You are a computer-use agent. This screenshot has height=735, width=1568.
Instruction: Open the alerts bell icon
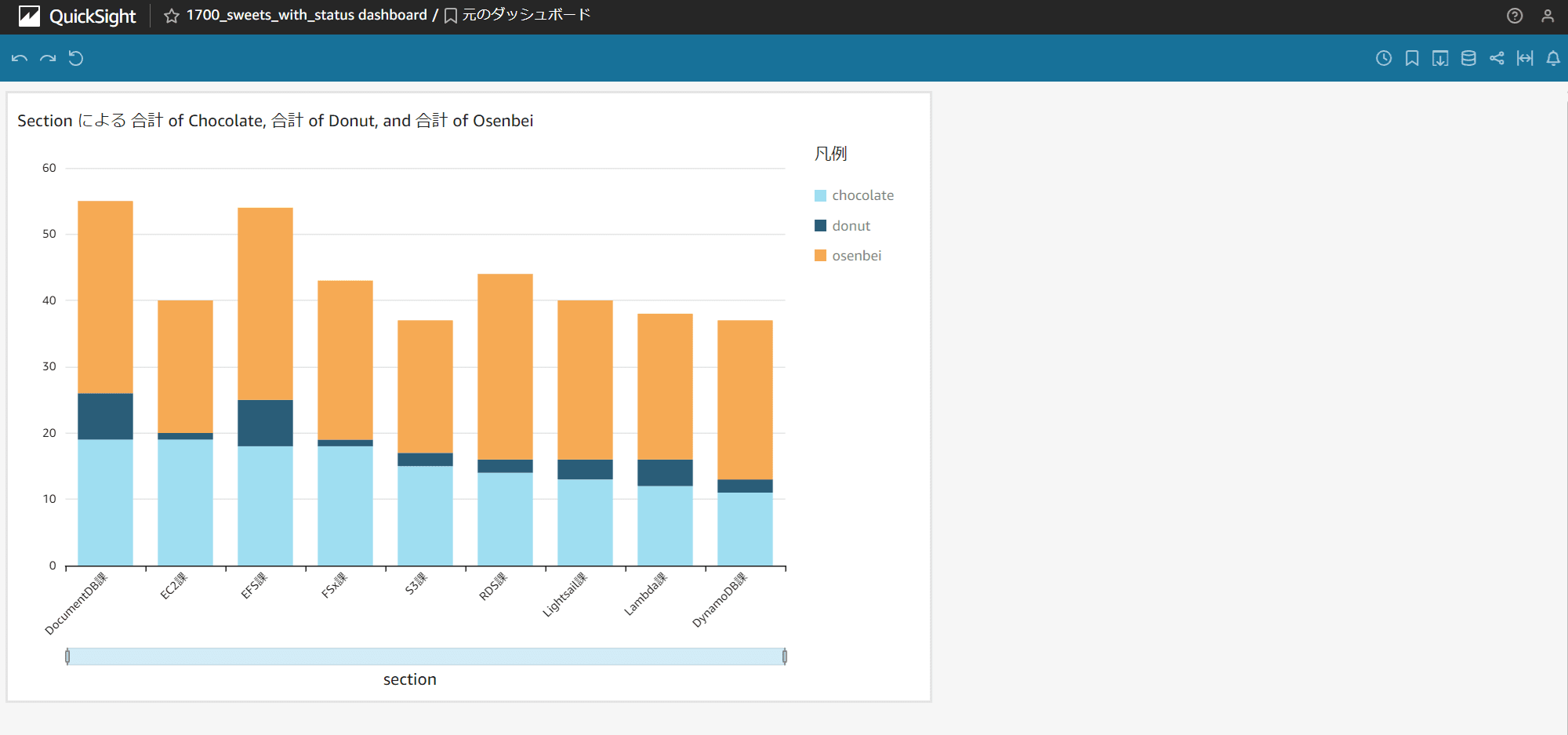1553,58
